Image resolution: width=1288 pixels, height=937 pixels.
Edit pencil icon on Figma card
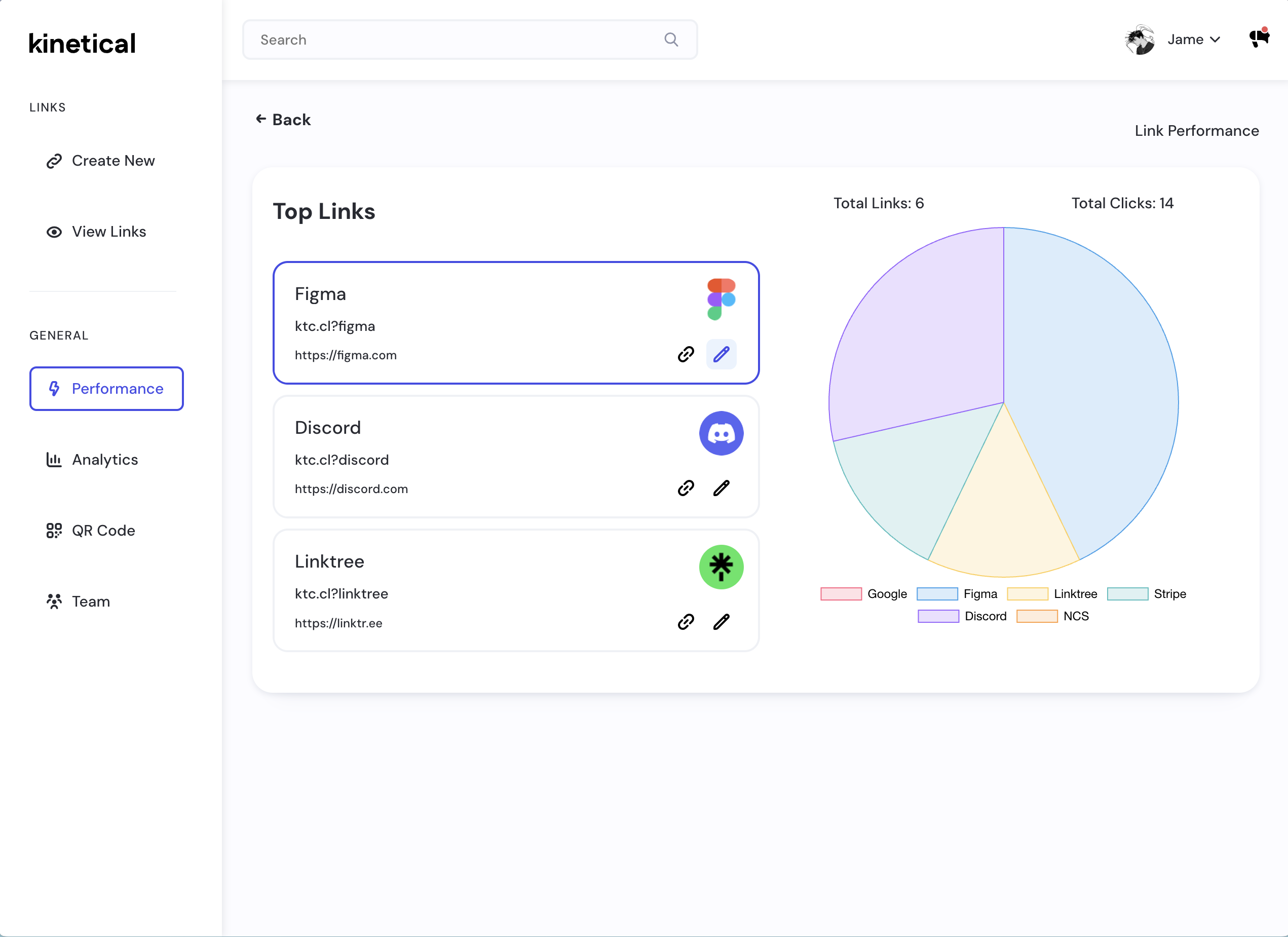click(x=721, y=354)
